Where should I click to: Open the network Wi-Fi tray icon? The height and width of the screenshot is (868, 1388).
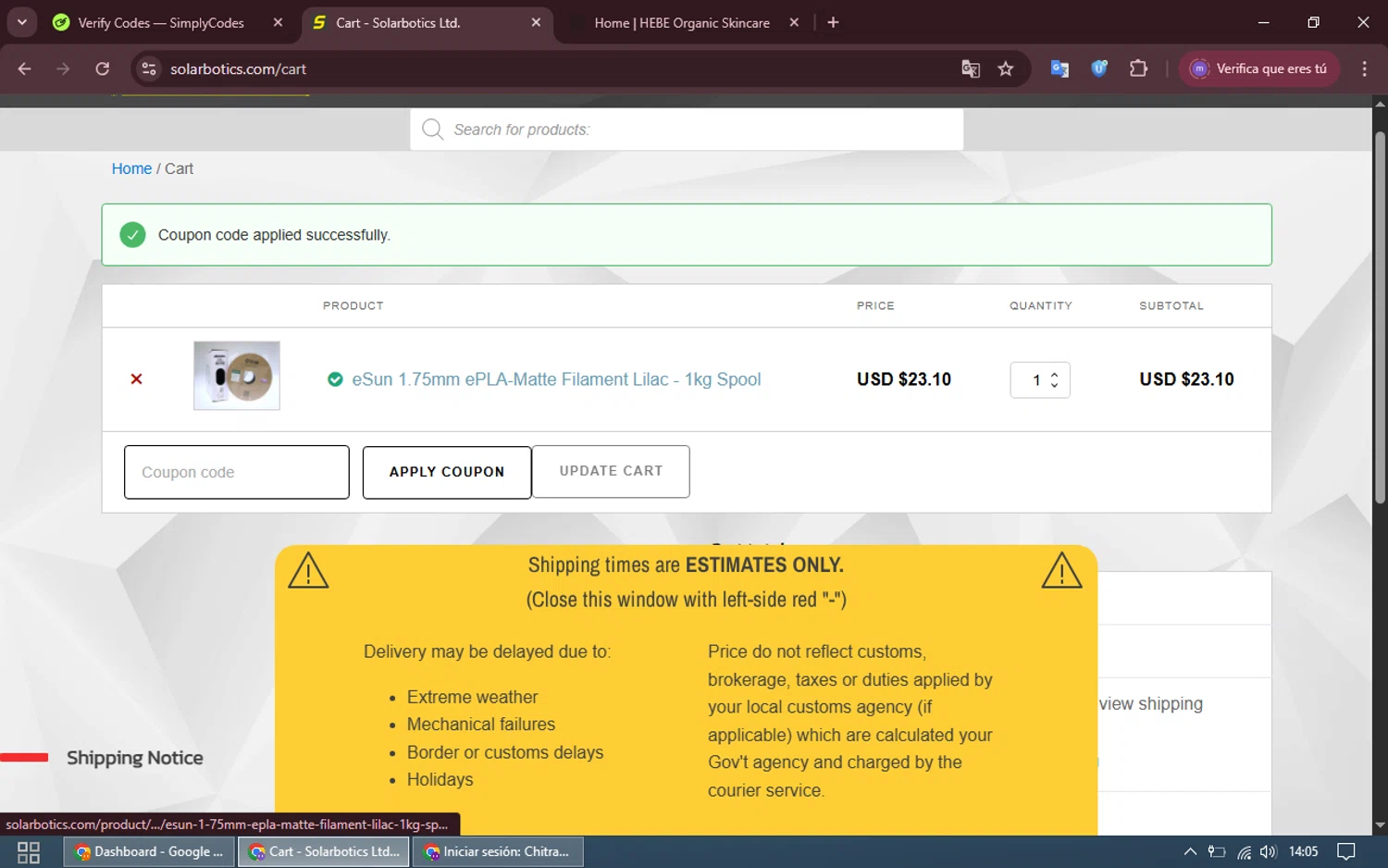1244,852
